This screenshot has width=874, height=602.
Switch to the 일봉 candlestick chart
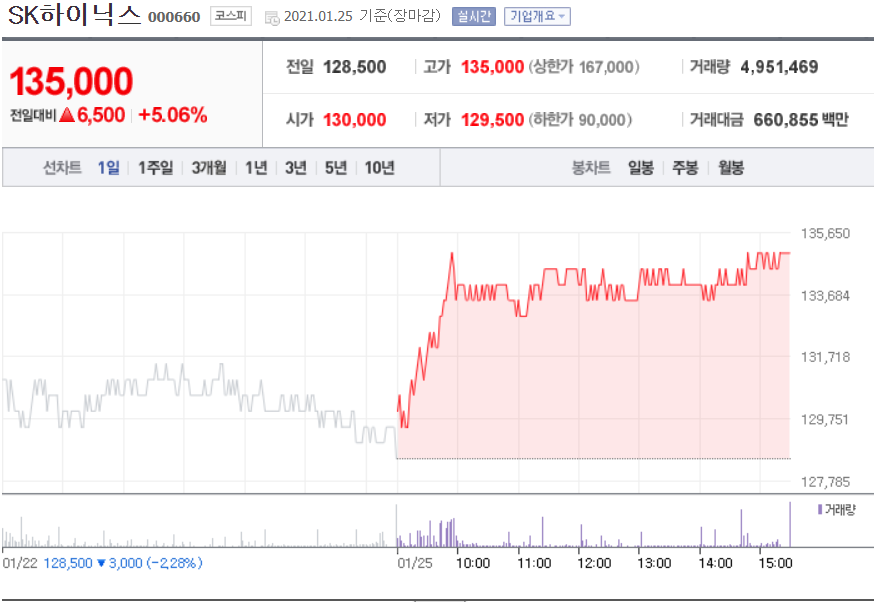(640, 167)
